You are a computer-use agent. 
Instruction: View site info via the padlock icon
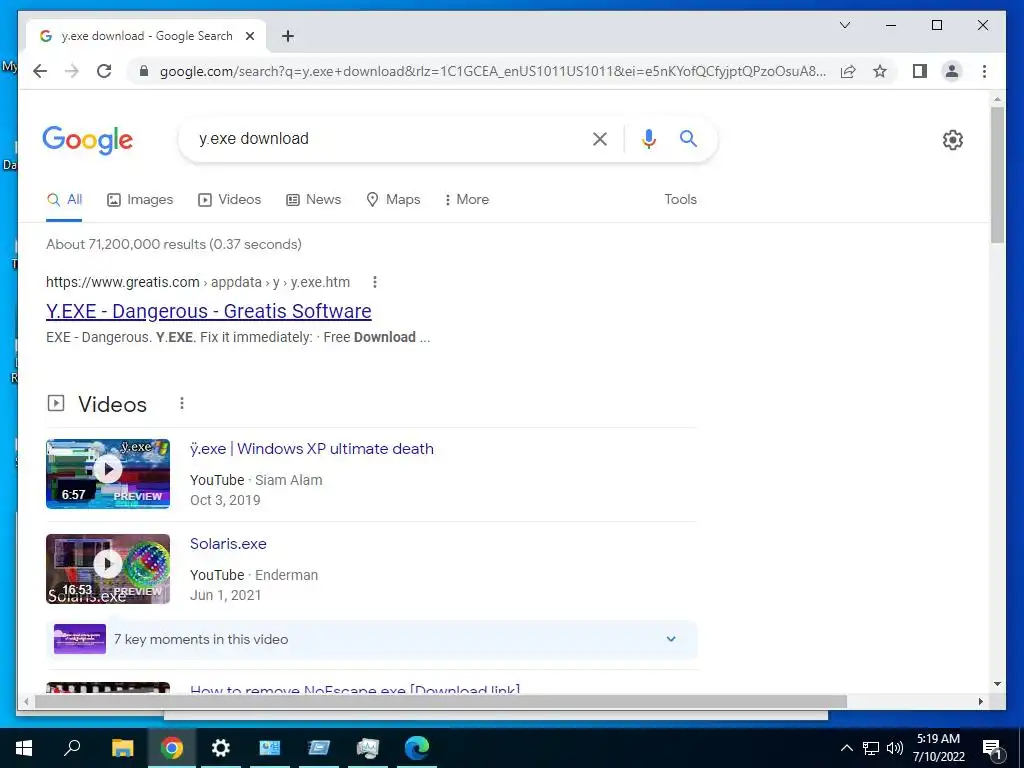144,71
